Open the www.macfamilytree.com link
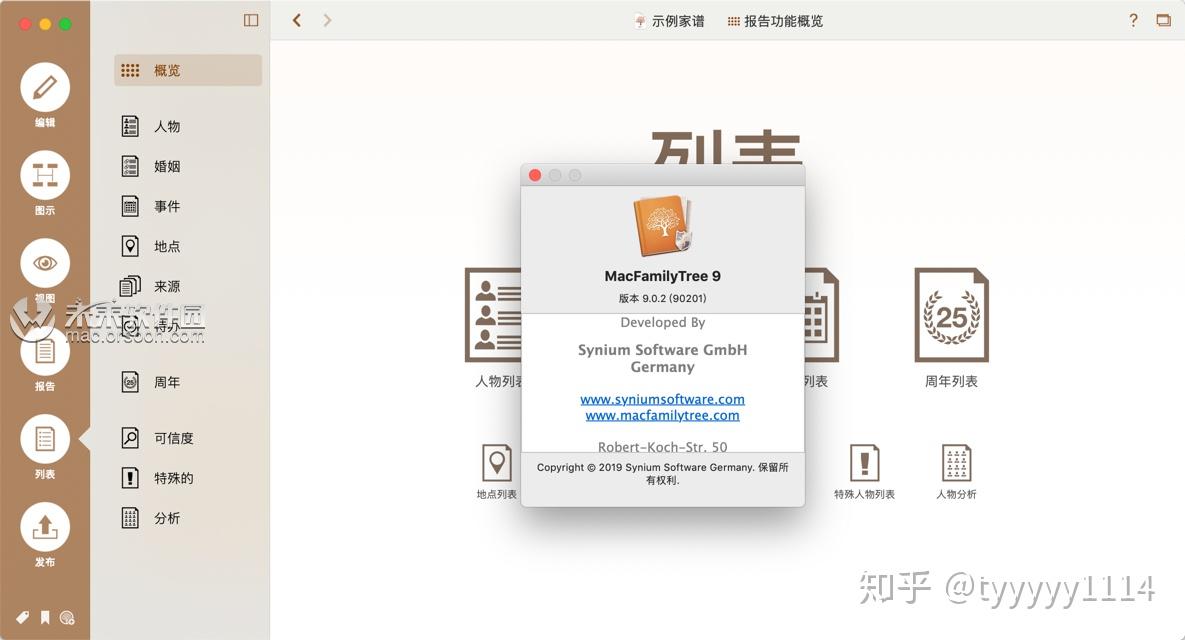 click(x=662, y=415)
